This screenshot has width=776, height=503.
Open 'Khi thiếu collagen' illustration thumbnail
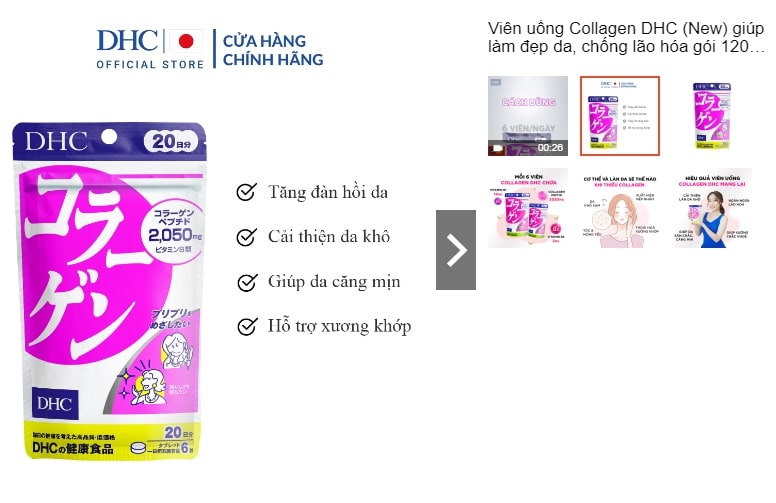coord(620,208)
